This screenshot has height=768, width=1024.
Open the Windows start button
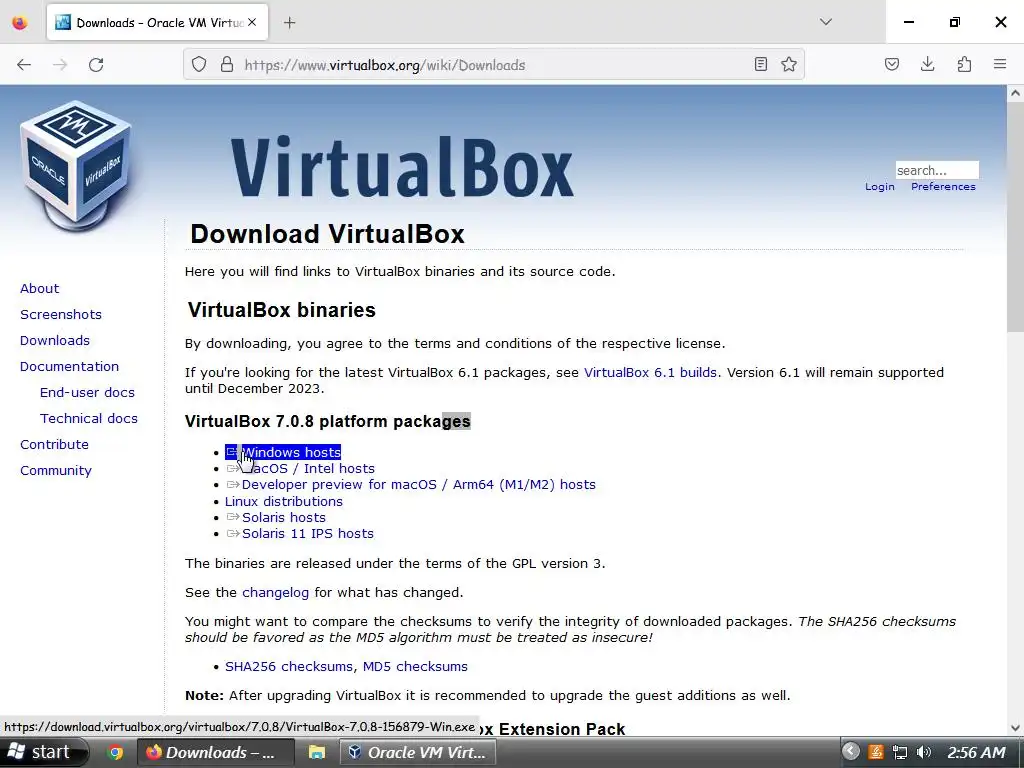(42, 752)
